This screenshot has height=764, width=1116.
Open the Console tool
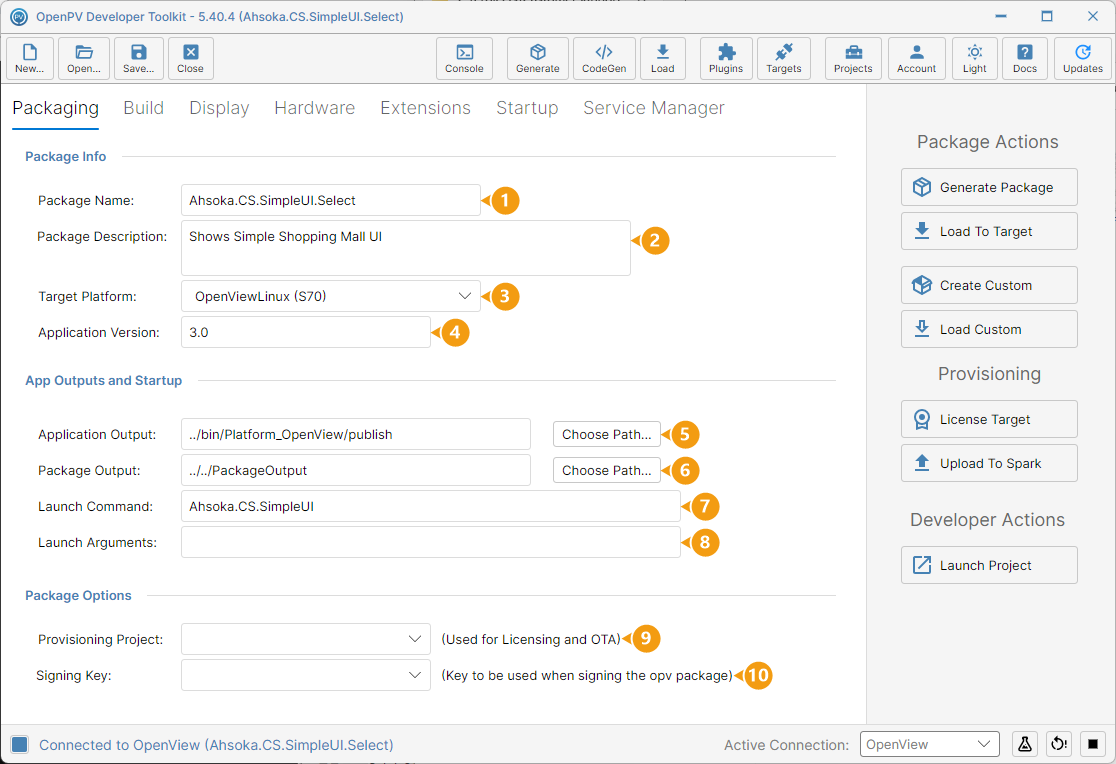pos(464,58)
